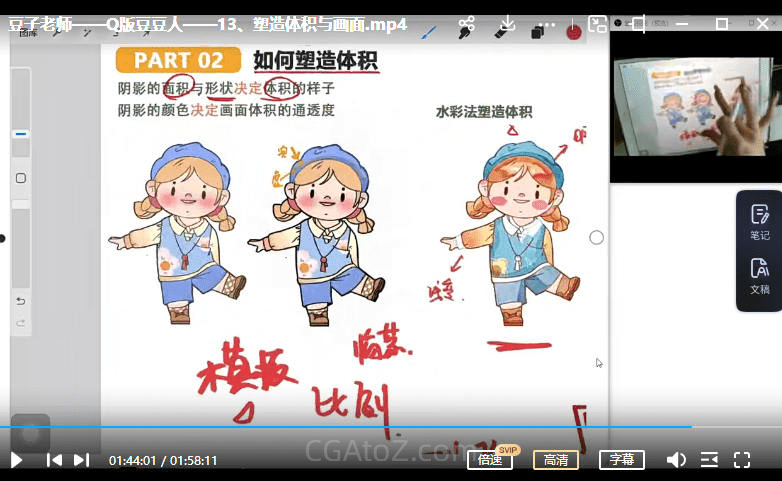The width and height of the screenshot is (782, 481).
Task: Skip to the previous video
Action: (x=55, y=460)
